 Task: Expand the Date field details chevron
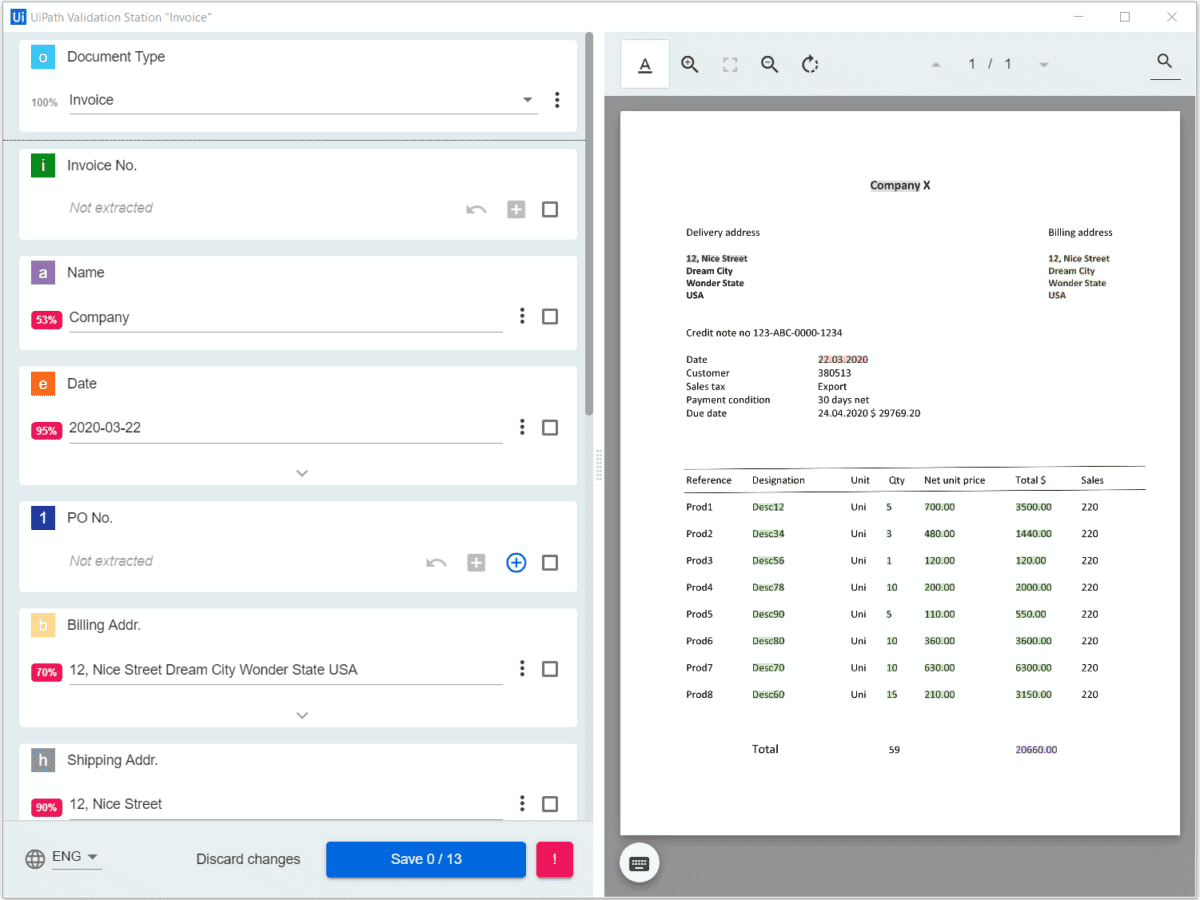point(300,472)
